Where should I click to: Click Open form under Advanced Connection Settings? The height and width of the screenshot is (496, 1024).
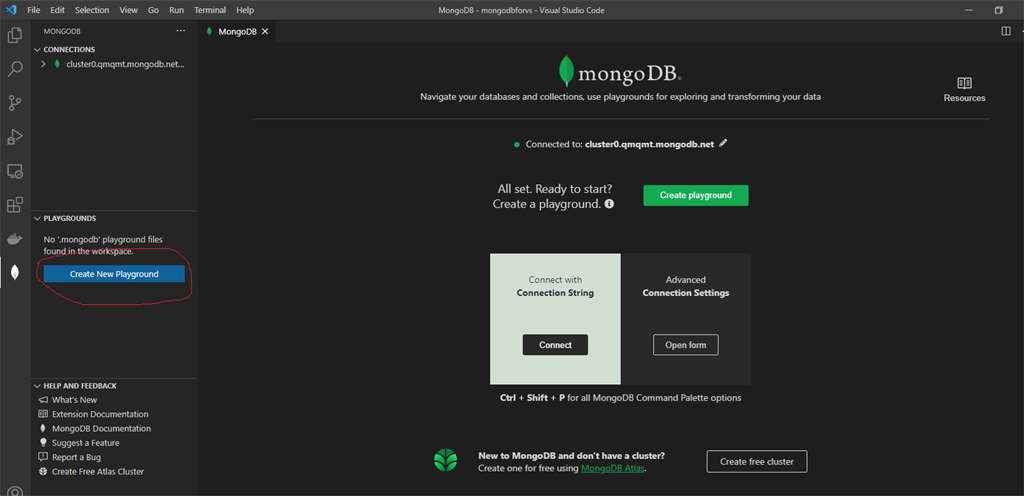(686, 345)
